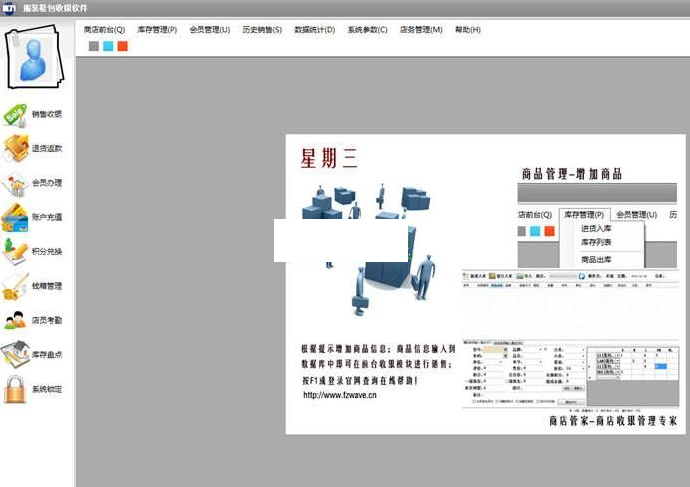Expand the 数据统计(D) menu
Screen dimensions: 690x487
(x=315, y=30)
